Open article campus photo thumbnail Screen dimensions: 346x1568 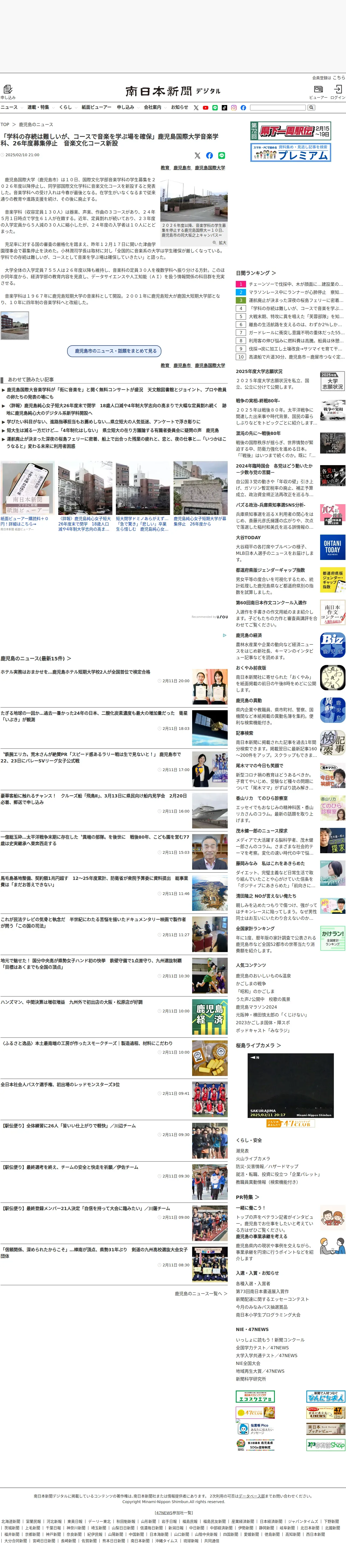point(194,200)
